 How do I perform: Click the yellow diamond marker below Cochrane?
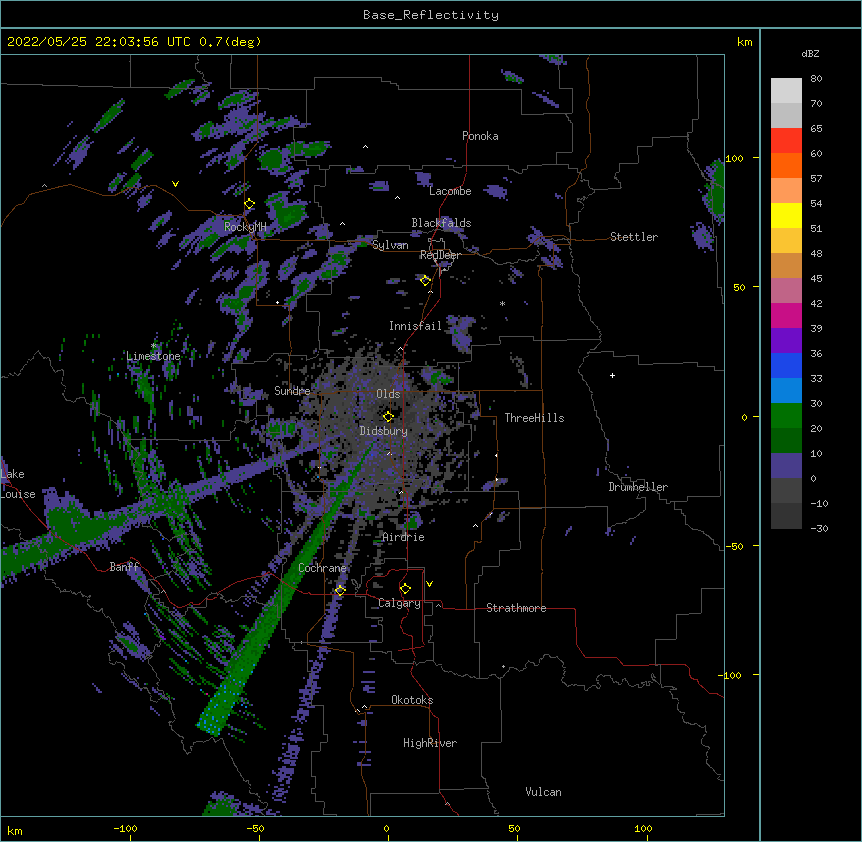tap(340, 590)
